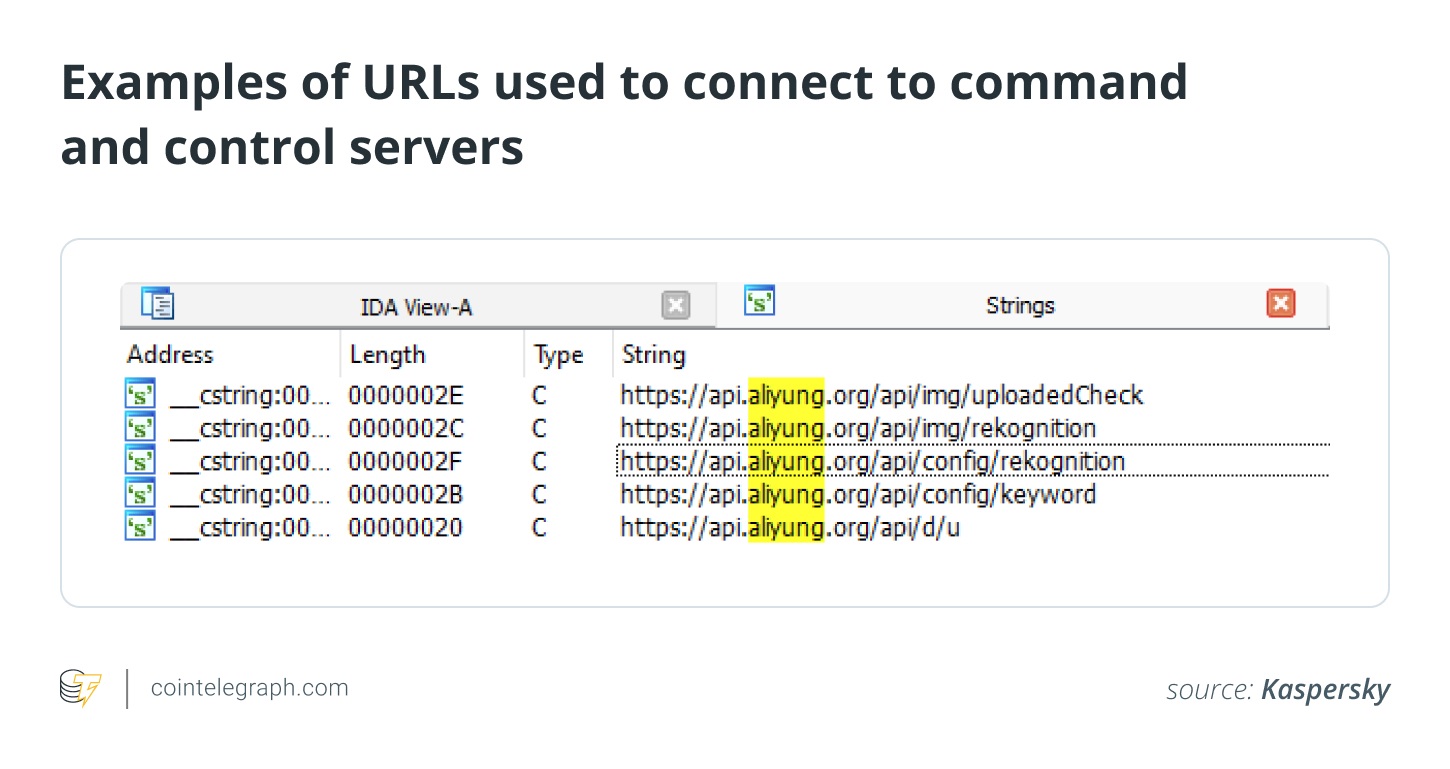The width and height of the screenshot is (1450, 769).
Task: Click string icon beside config/keyword row
Action: tap(141, 494)
